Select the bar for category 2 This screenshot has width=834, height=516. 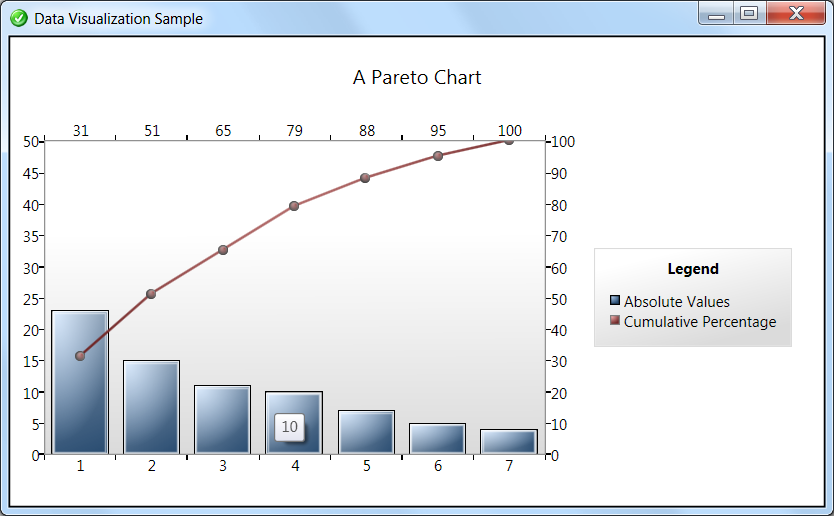[152, 407]
